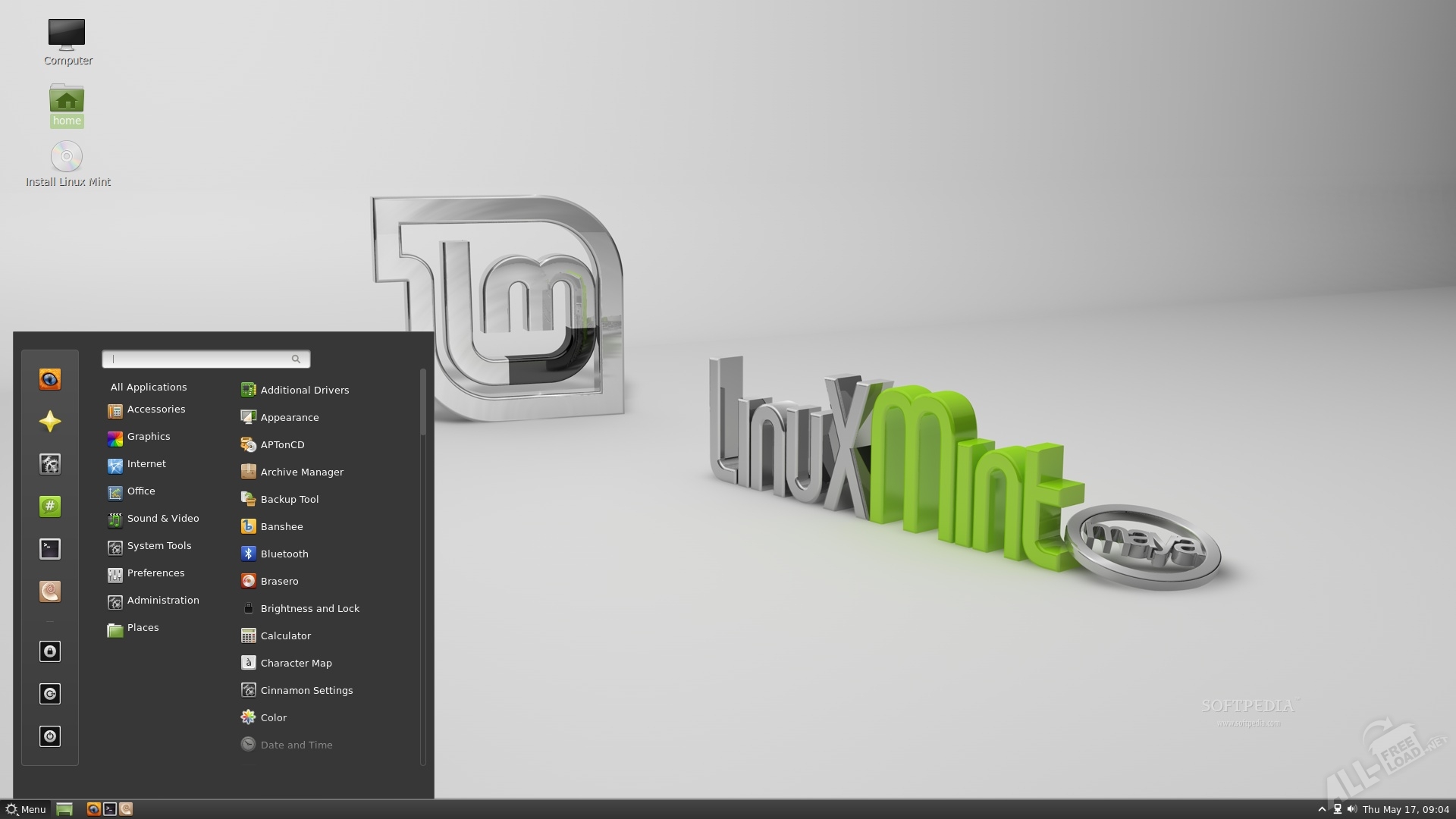The height and width of the screenshot is (819, 1456).
Task: Expand the panel tray up-arrow
Action: [x=1322, y=809]
